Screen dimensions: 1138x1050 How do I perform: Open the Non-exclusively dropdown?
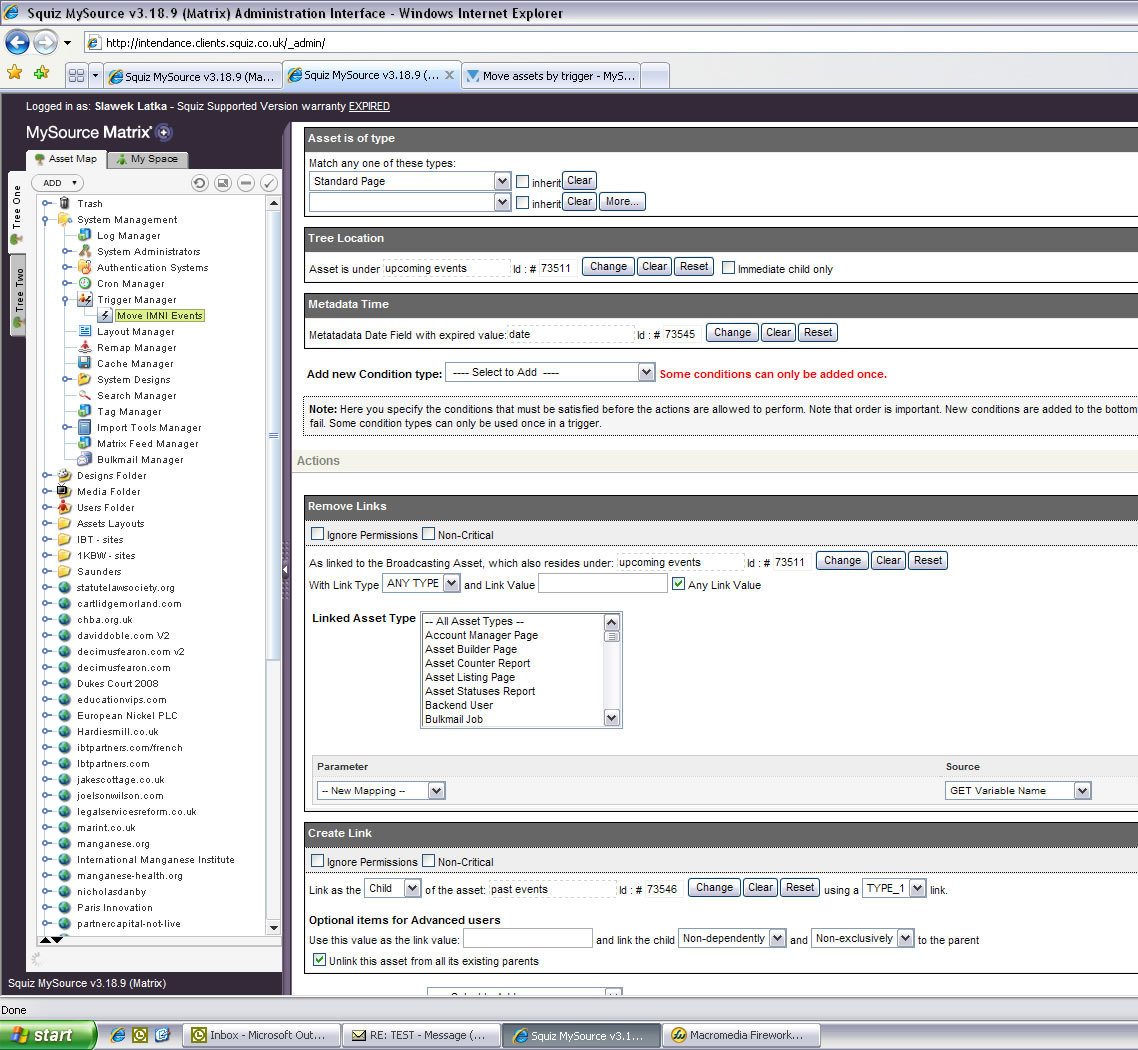[862, 938]
